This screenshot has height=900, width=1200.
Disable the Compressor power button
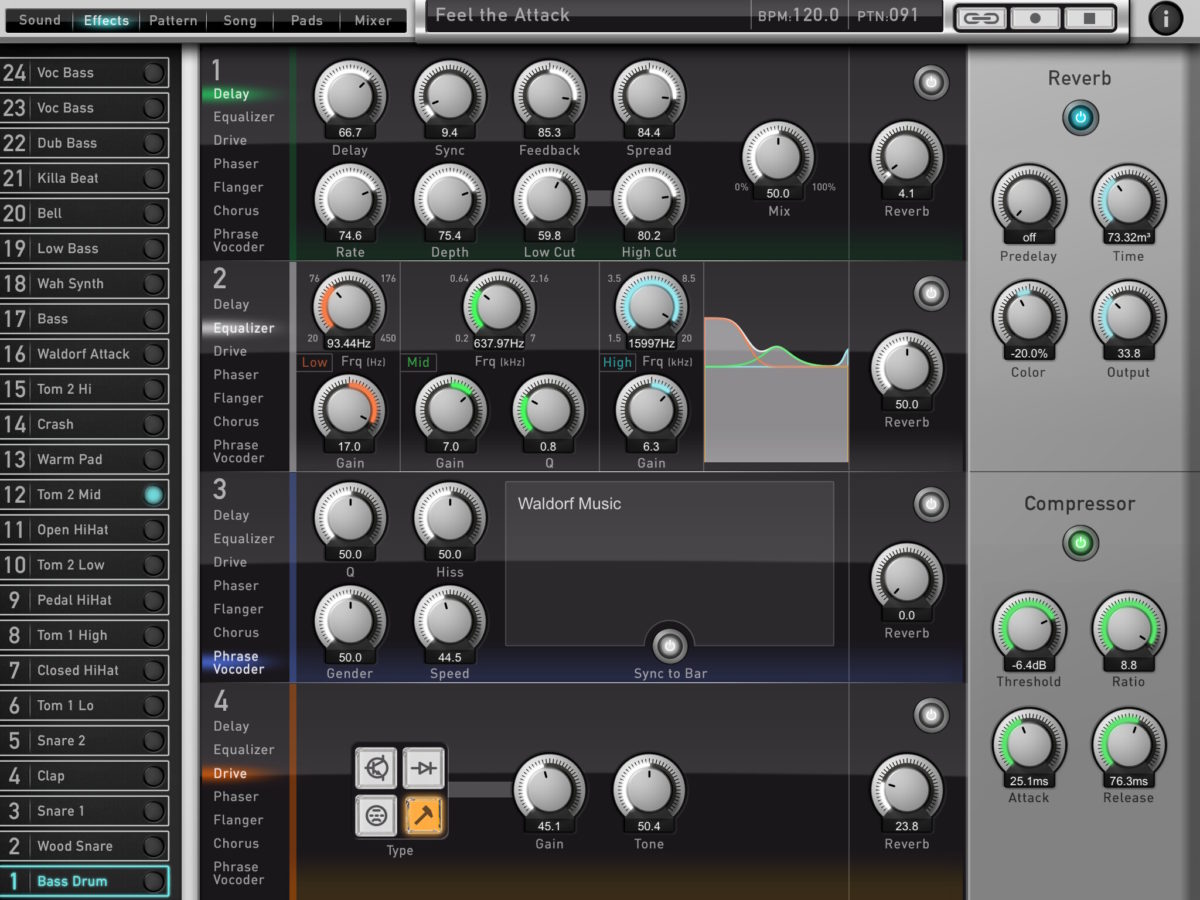[x=1080, y=544]
